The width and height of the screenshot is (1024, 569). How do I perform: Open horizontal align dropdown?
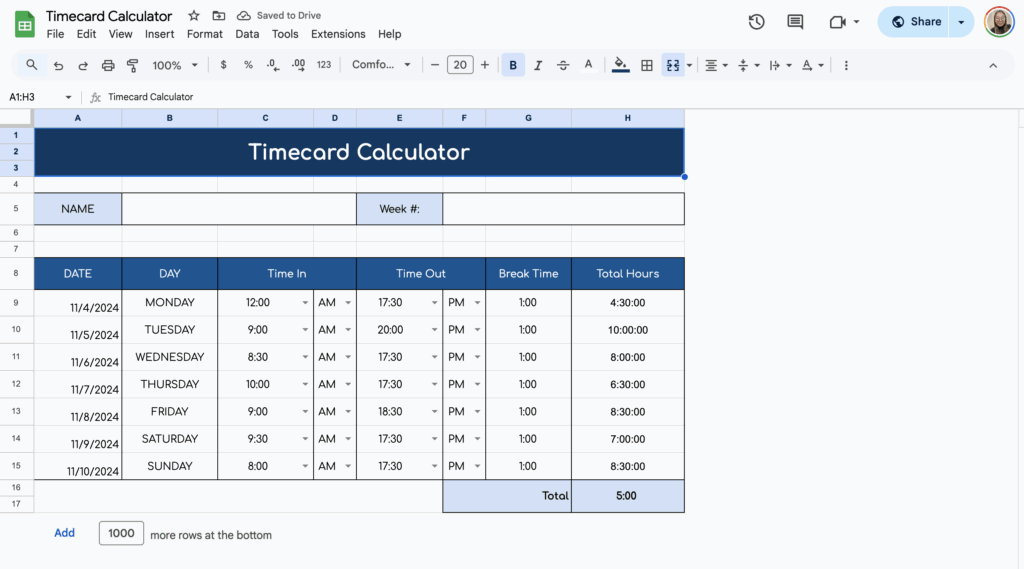(x=716, y=65)
